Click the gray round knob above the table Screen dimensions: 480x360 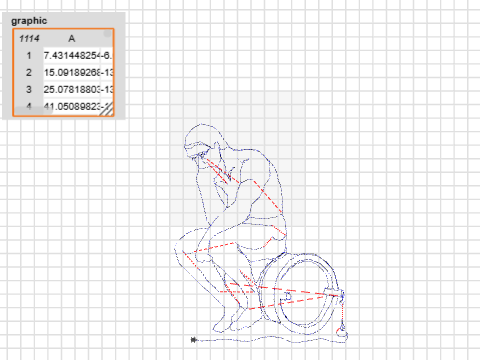point(107,33)
